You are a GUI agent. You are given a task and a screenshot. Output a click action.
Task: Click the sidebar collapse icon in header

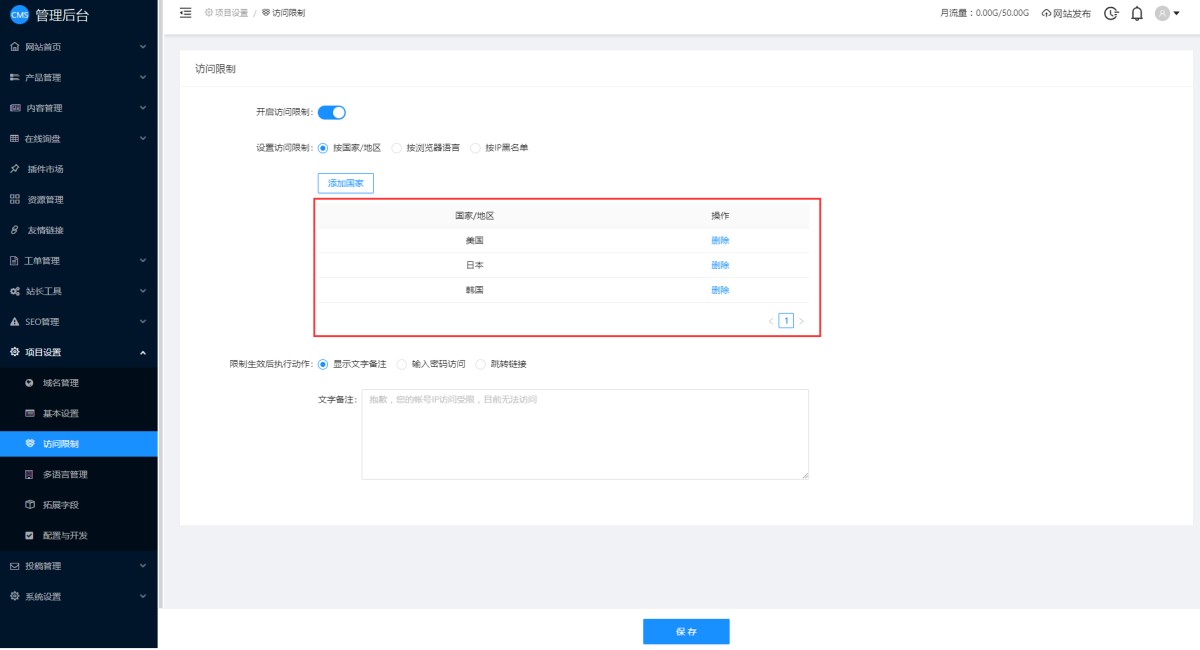pos(185,13)
